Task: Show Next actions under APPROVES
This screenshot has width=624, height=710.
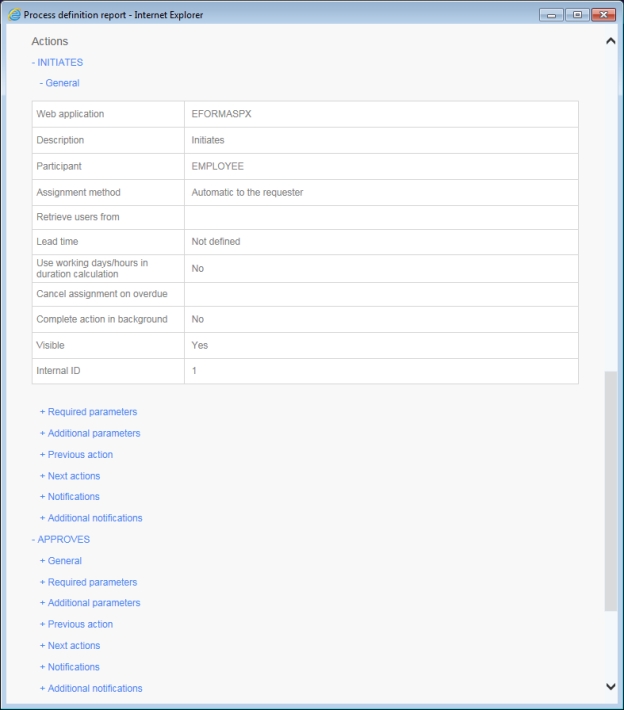Action: click(x=70, y=646)
